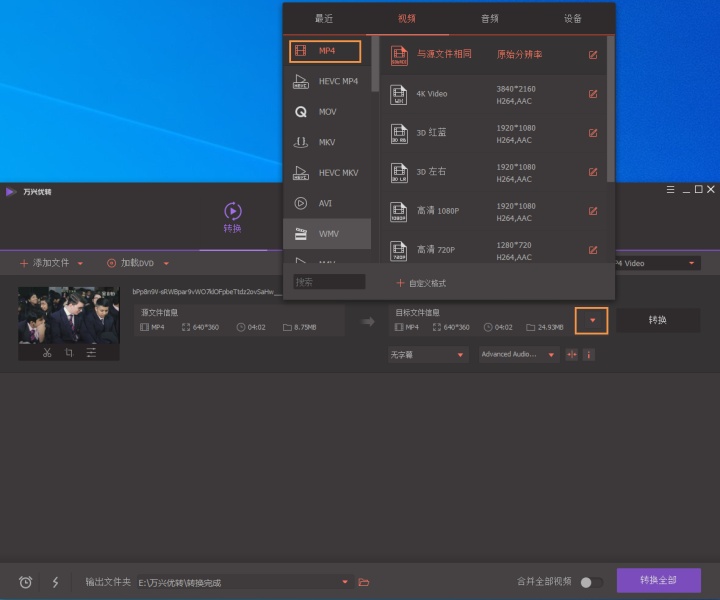Click the format search field

(329, 282)
